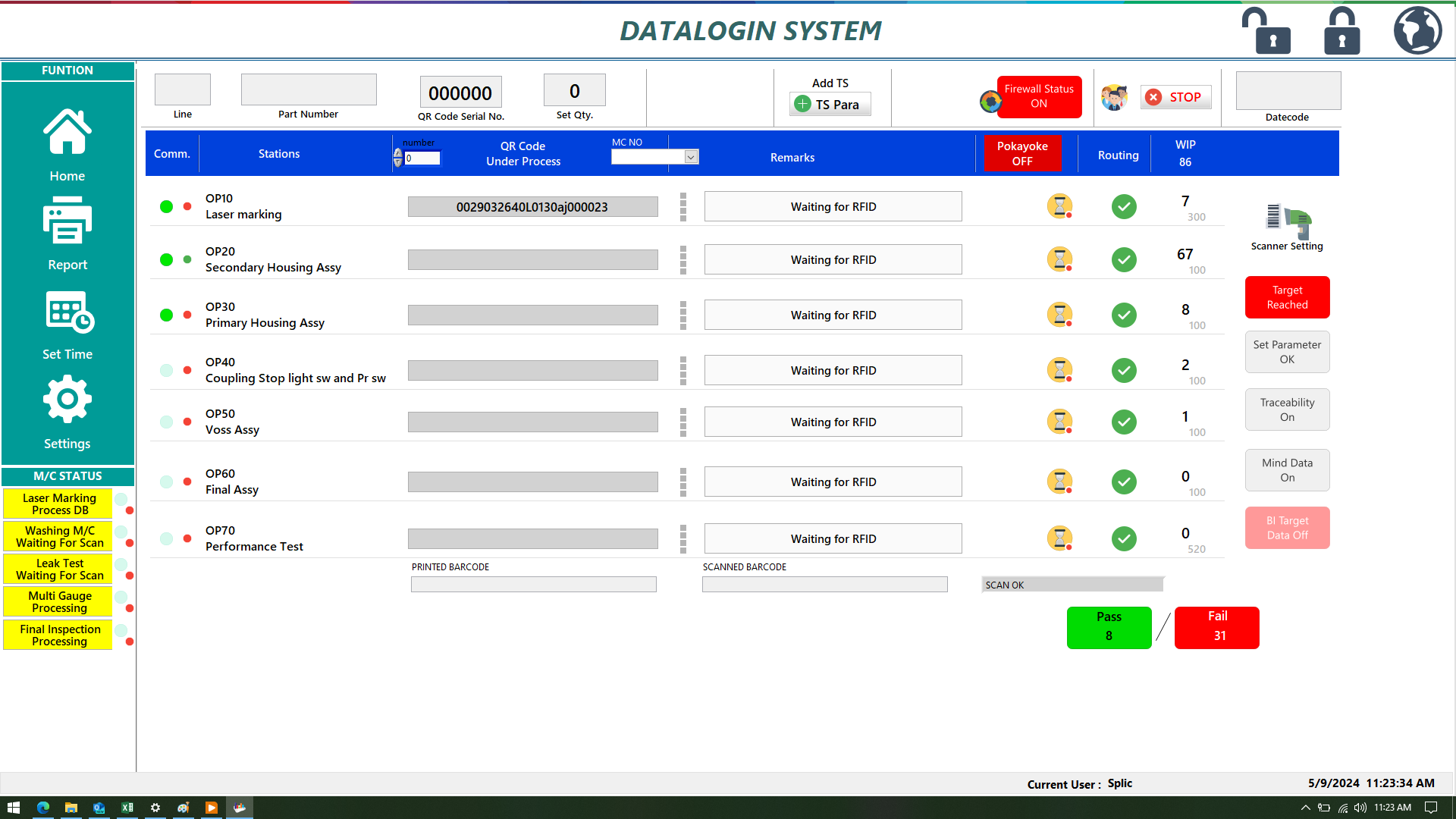Click the TS Para add button
Image resolution: width=1456 pixels, height=819 pixels.
(x=830, y=105)
